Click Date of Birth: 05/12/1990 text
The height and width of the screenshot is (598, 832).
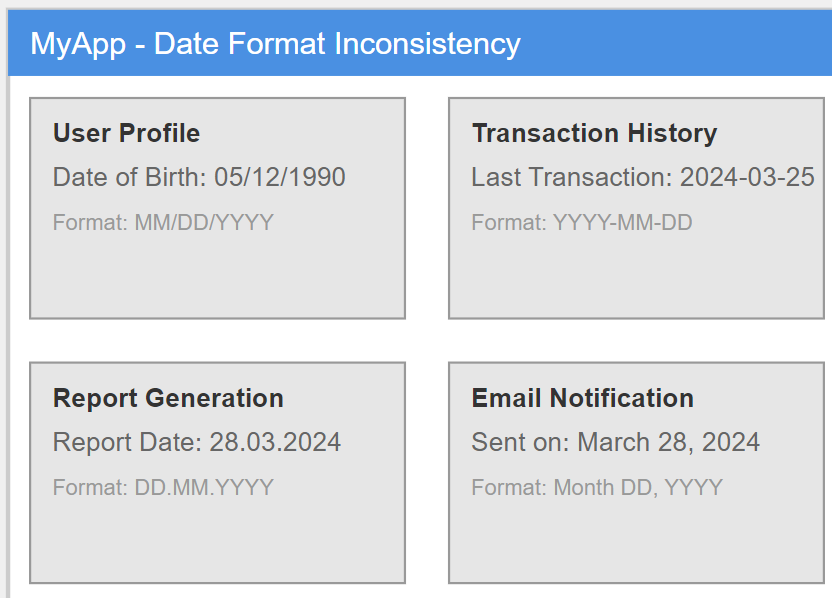199,177
